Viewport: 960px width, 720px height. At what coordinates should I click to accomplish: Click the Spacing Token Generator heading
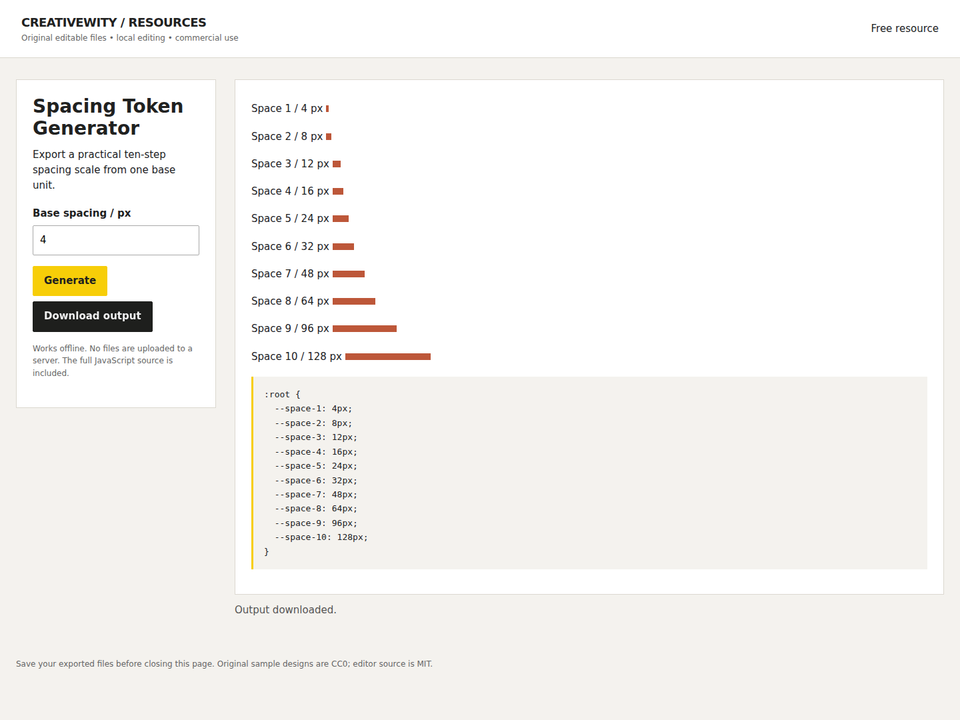(108, 116)
